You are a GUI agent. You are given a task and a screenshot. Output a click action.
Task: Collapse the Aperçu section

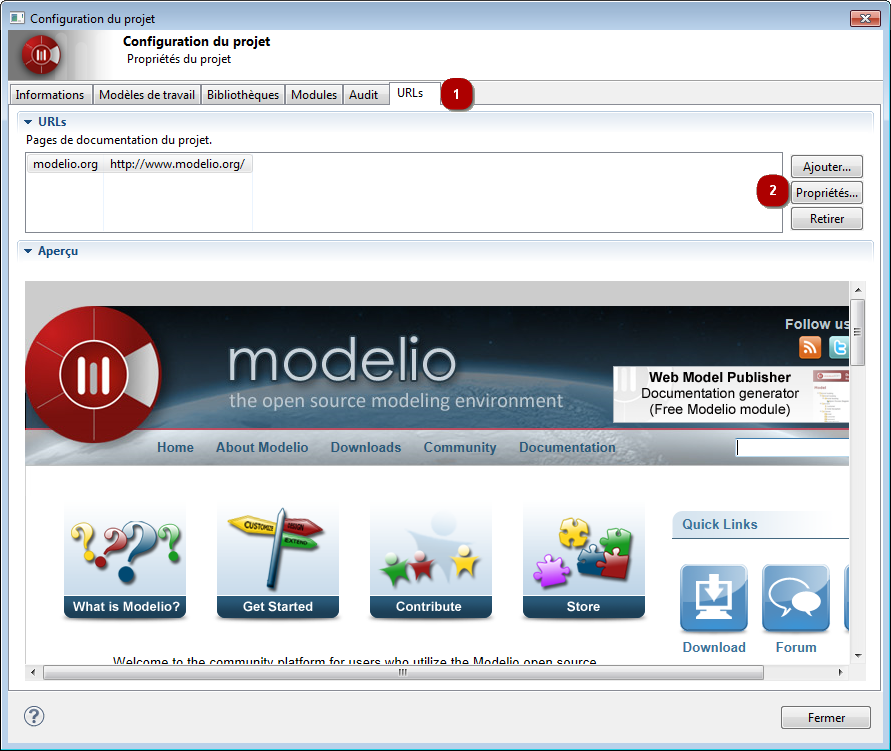[28, 251]
